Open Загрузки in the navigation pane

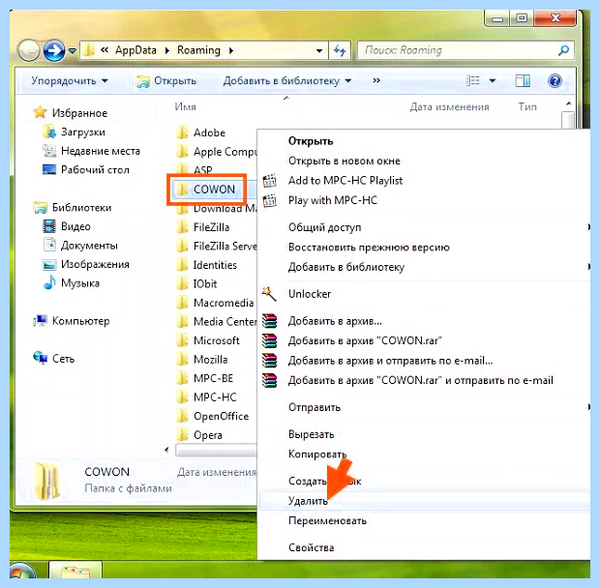pos(74,132)
